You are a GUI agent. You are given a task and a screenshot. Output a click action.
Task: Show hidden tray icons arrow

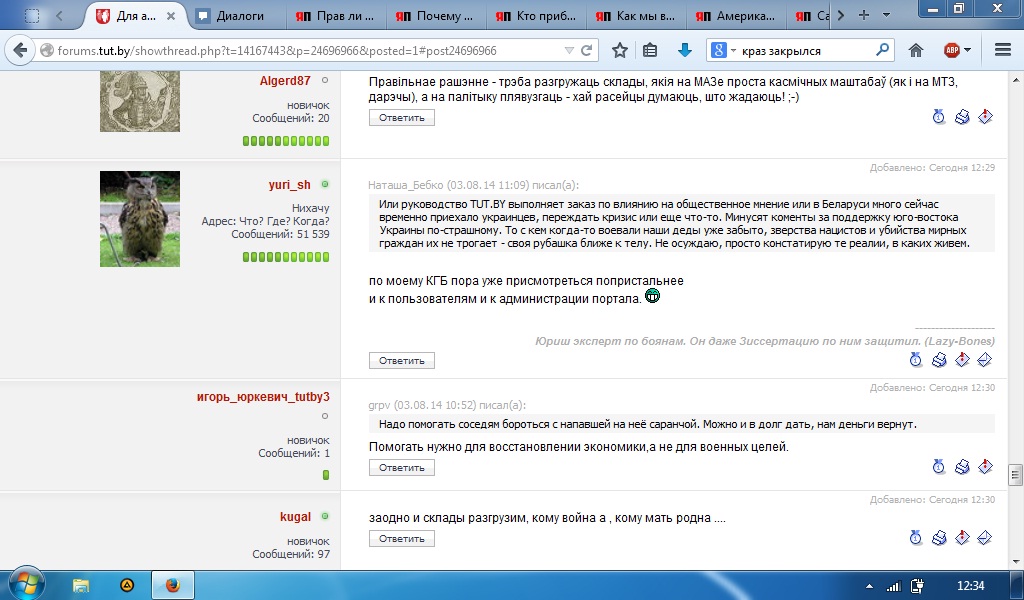tap(869, 586)
